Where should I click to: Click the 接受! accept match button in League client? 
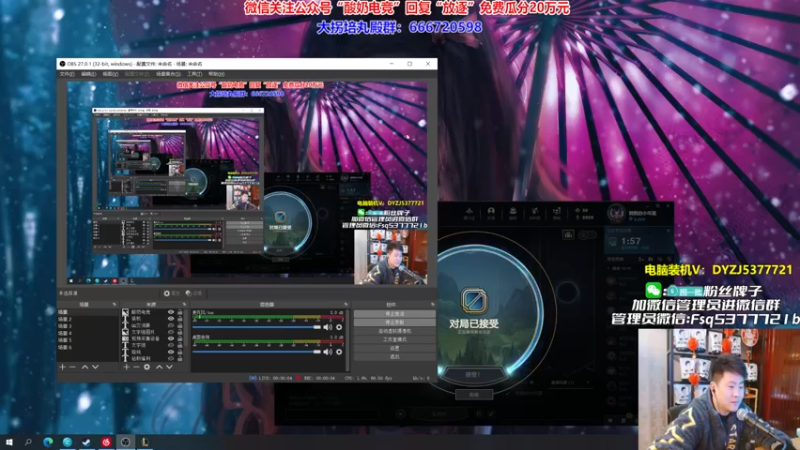click(473, 374)
